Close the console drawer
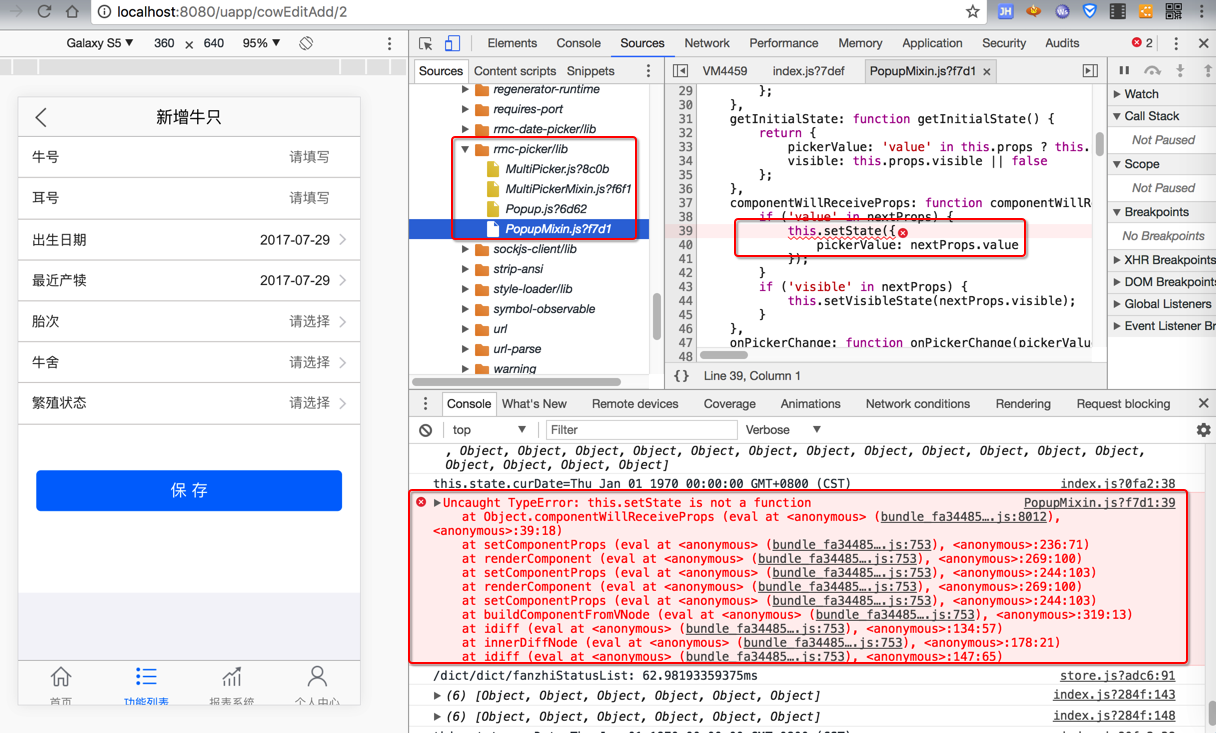 click(x=1203, y=404)
